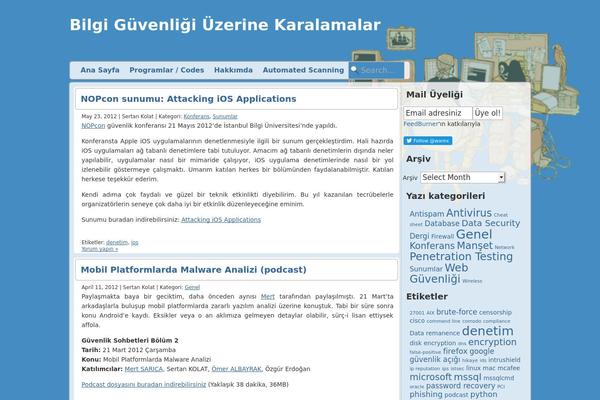Image resolution: width=600 pixels, height=400 pixels.
Task: Open the Genel category in second post meta
Action: click(192, 287)
